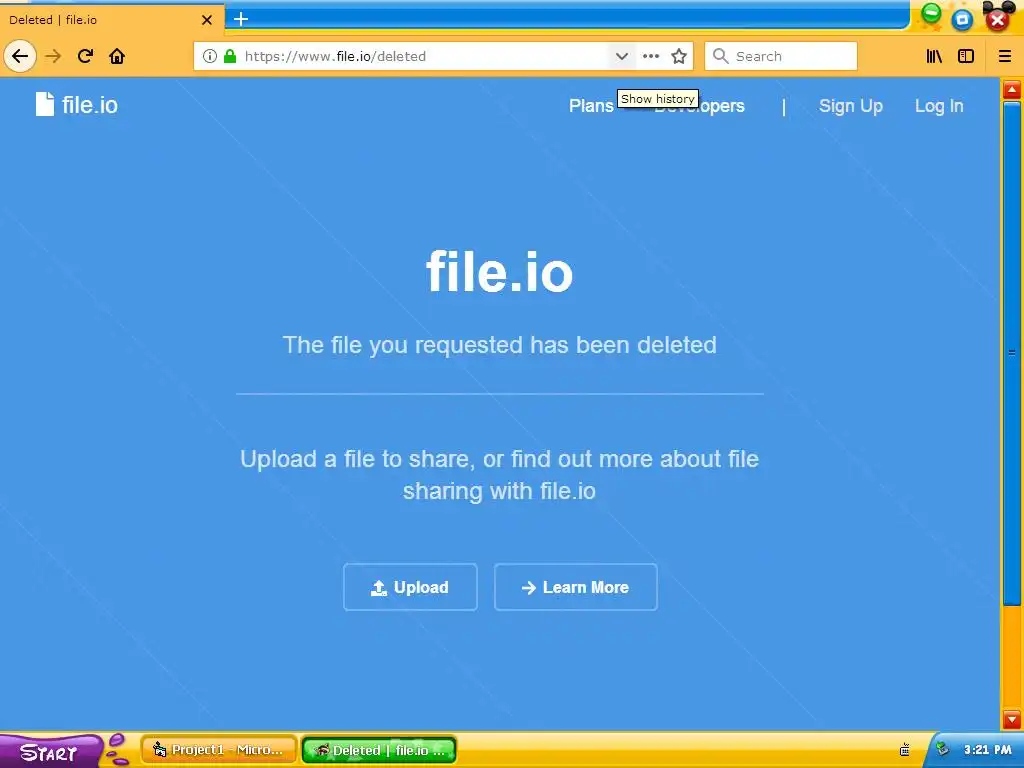The width and height of the screenshot is (1024, 768).
Task: Toggle the sidebar view icon
Action: pos(966,56)
